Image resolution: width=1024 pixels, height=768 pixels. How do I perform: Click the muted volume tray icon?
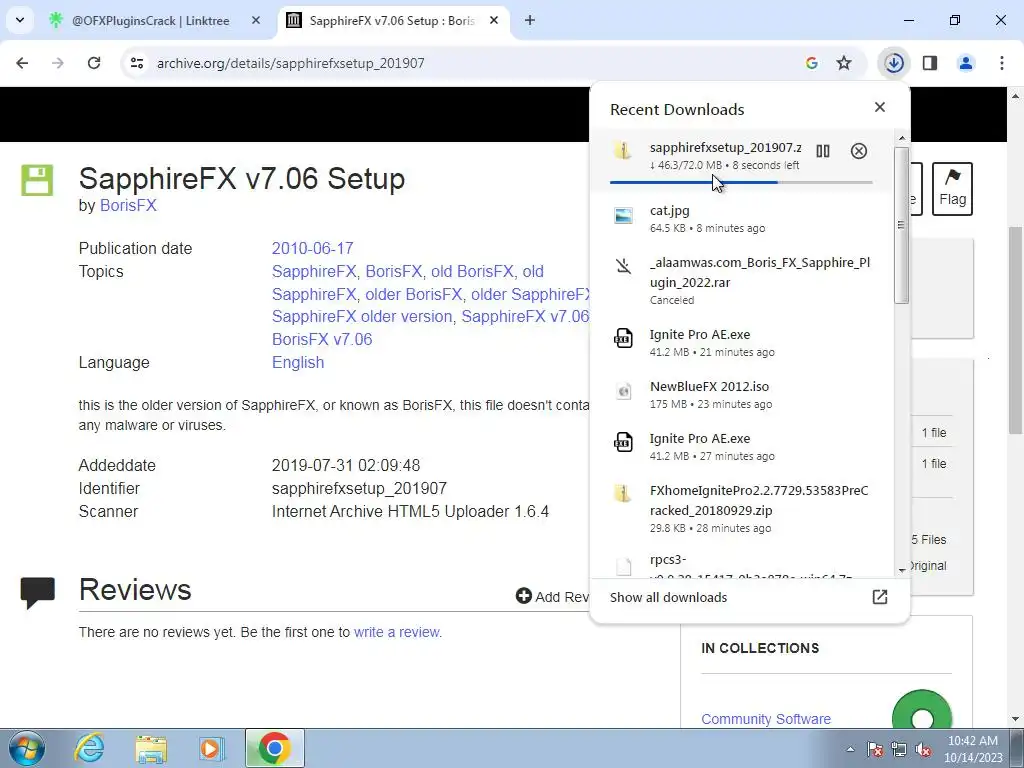(x=923, y=749)
